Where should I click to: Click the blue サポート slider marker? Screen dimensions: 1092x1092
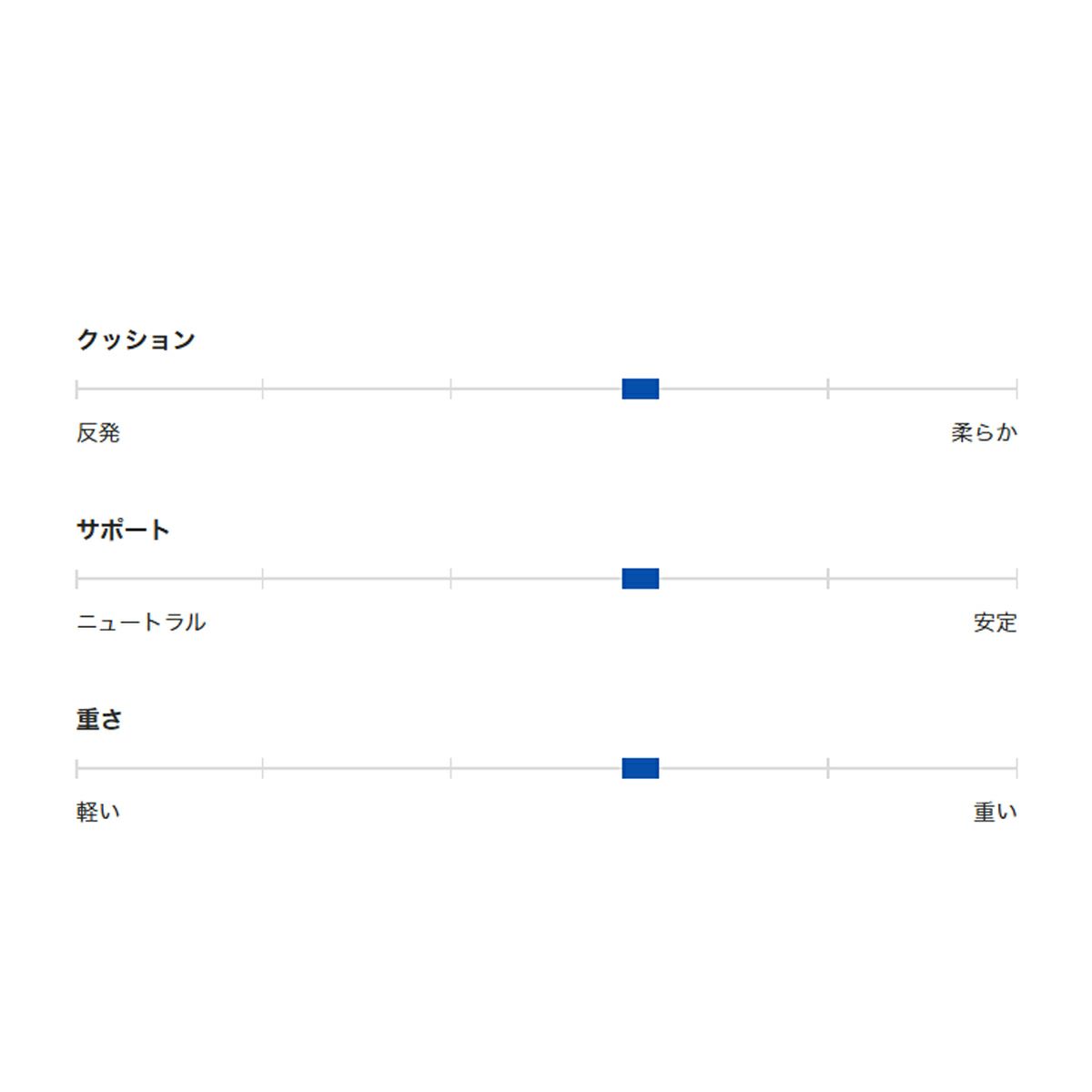[x=640, y=579]
